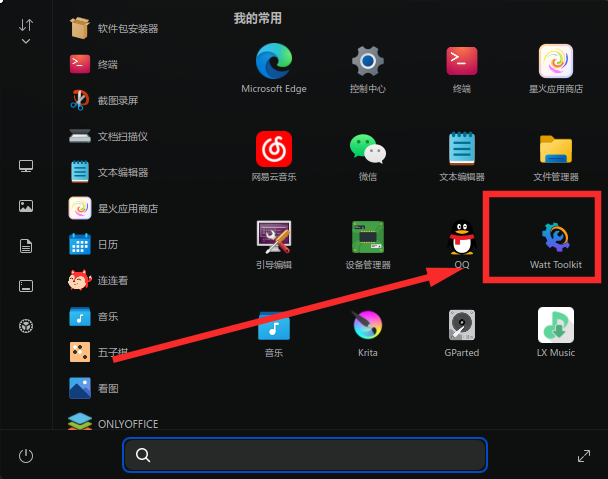The width and height of the screenshot is (608, 479).
Task: Open Microsoft Edge from favorites grid
Action: click(274, 68)
